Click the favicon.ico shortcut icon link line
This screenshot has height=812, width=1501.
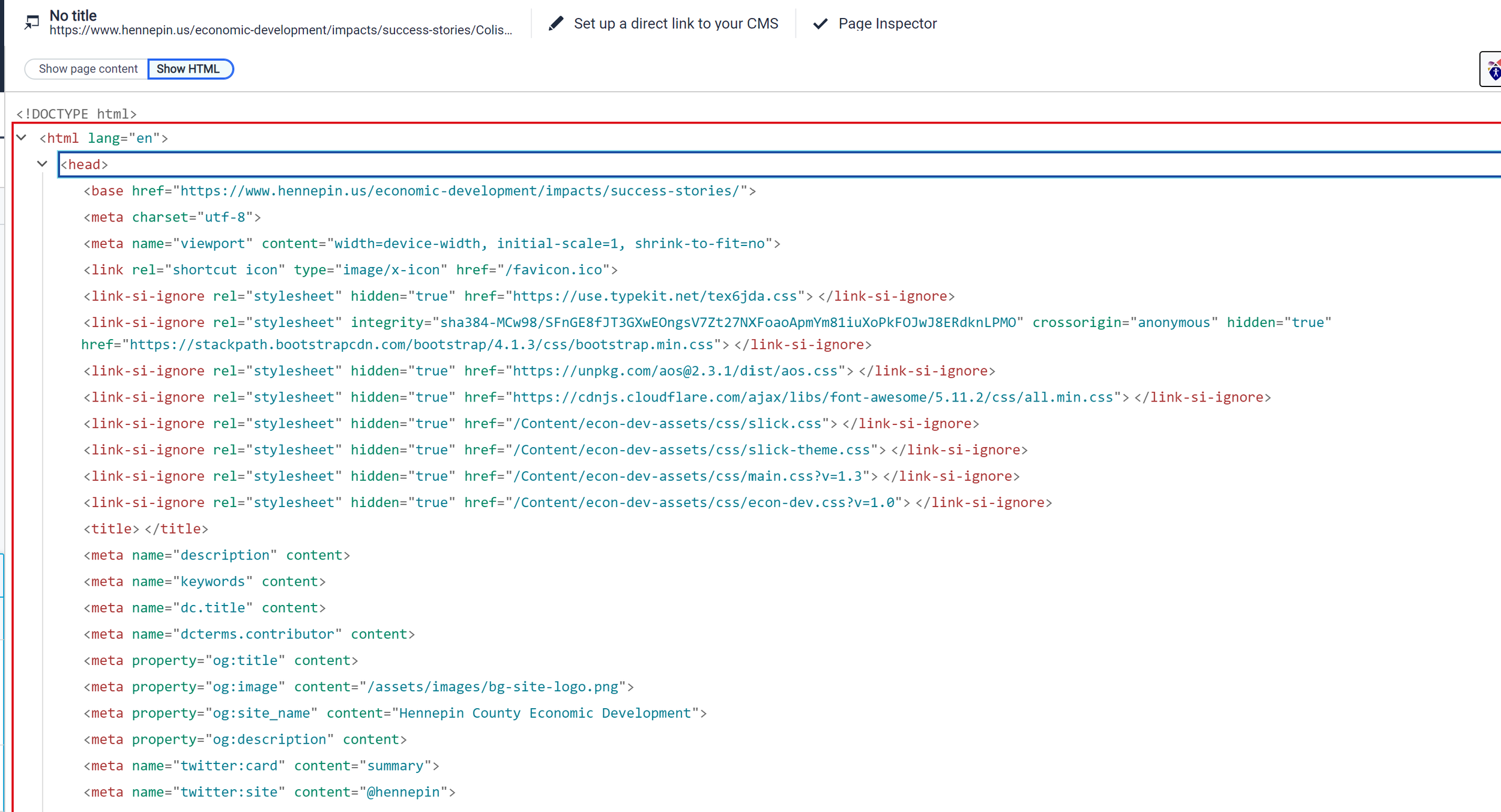(x=350, y=270)
